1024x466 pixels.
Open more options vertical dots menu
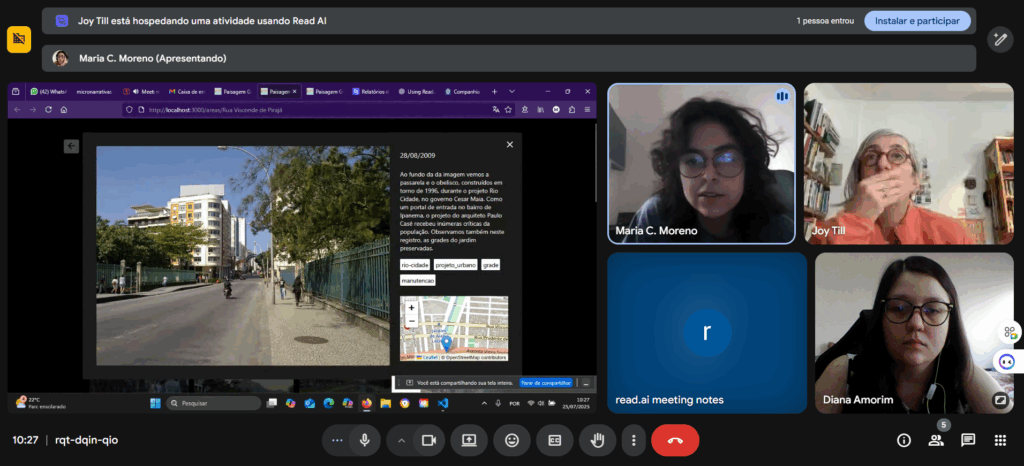point(632,440)
